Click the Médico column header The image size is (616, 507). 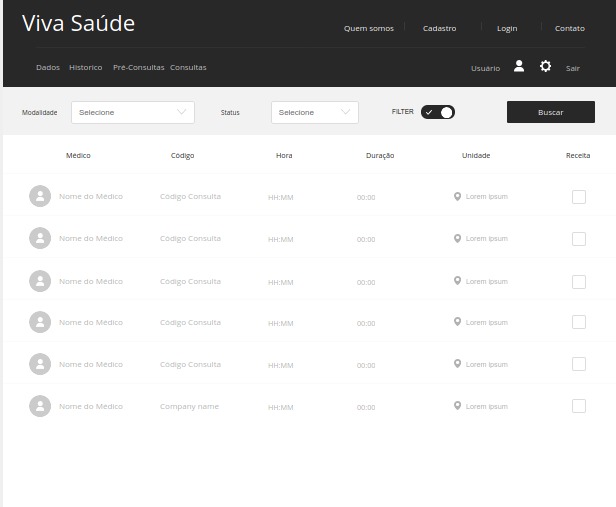coord(78,156)
